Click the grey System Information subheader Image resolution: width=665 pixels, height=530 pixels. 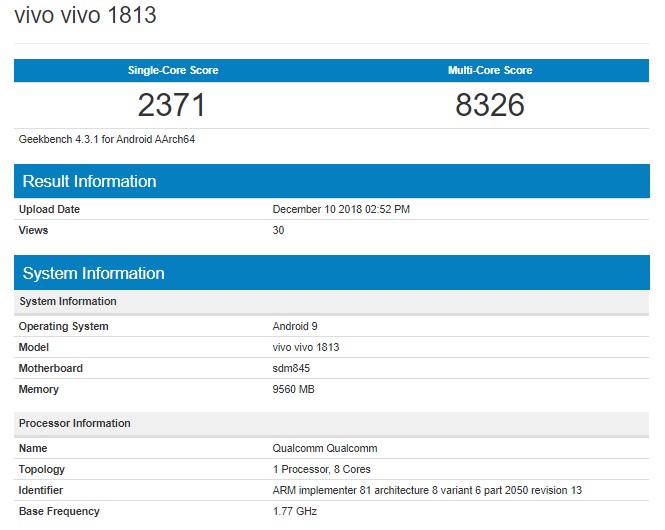332,302
